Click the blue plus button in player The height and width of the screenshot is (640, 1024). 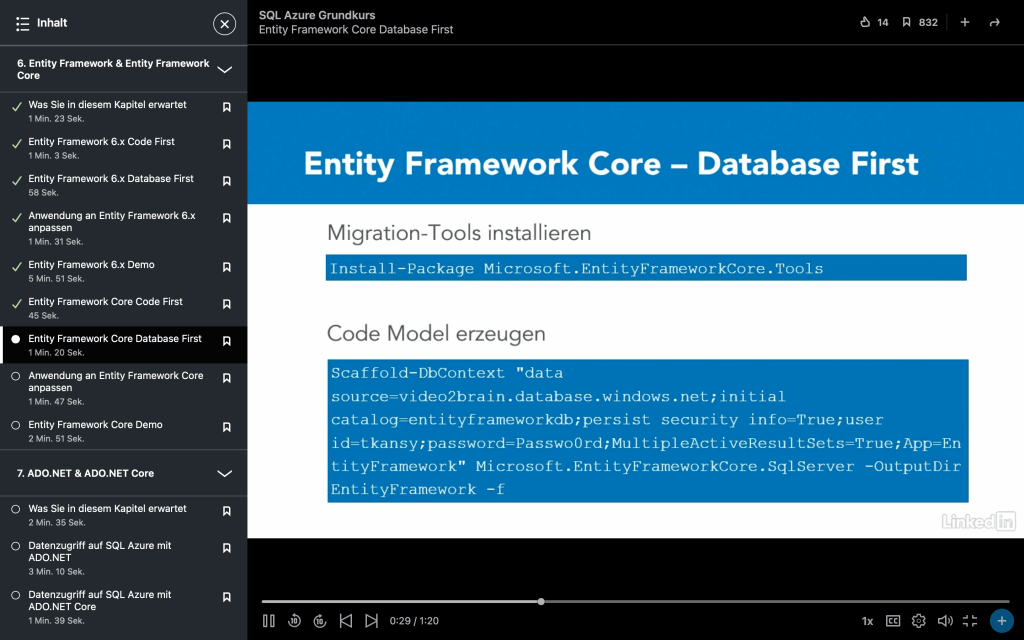tap(1000, 621)
